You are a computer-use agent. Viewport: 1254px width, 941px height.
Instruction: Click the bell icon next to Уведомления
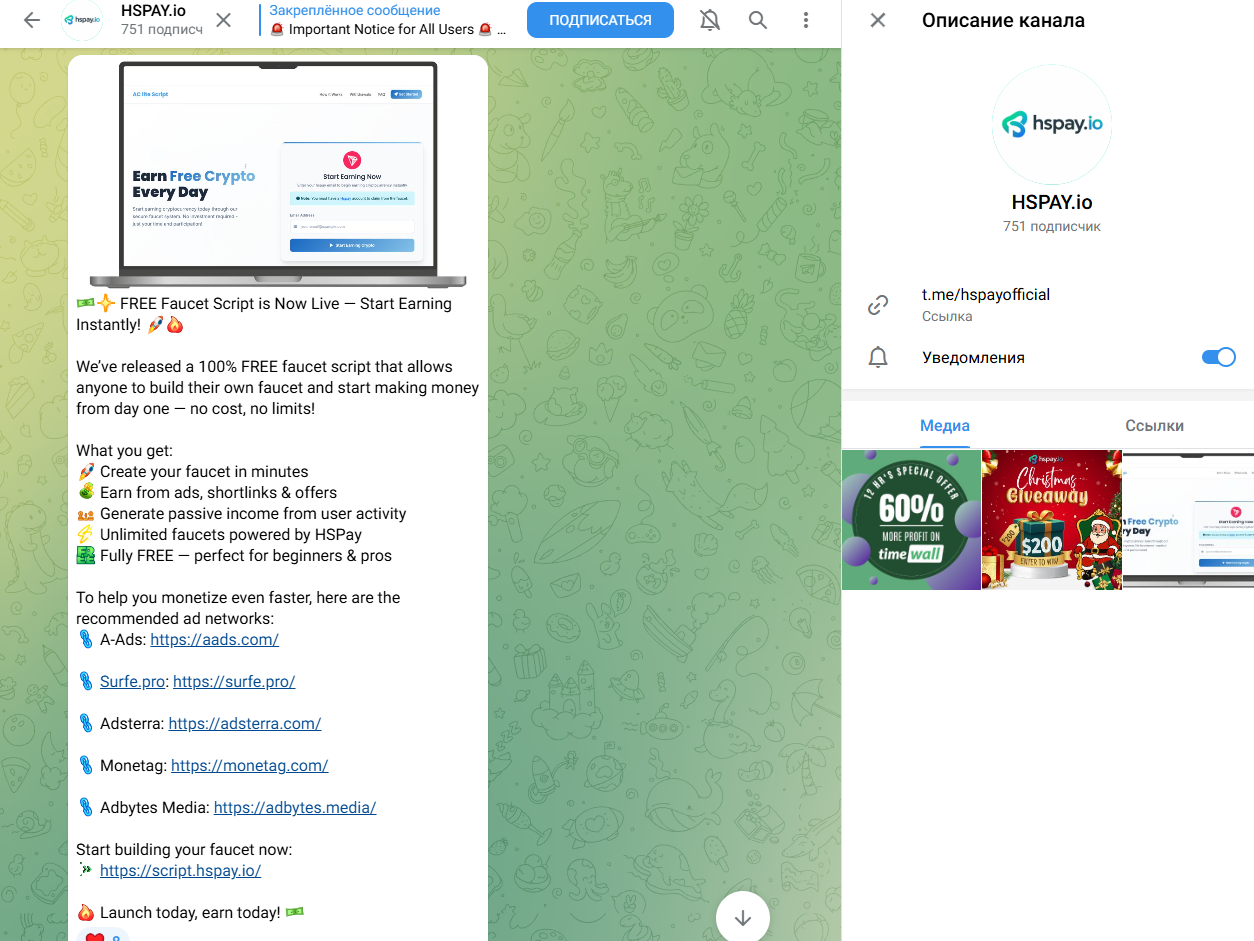pyautogui.click(x=878, y=357)
